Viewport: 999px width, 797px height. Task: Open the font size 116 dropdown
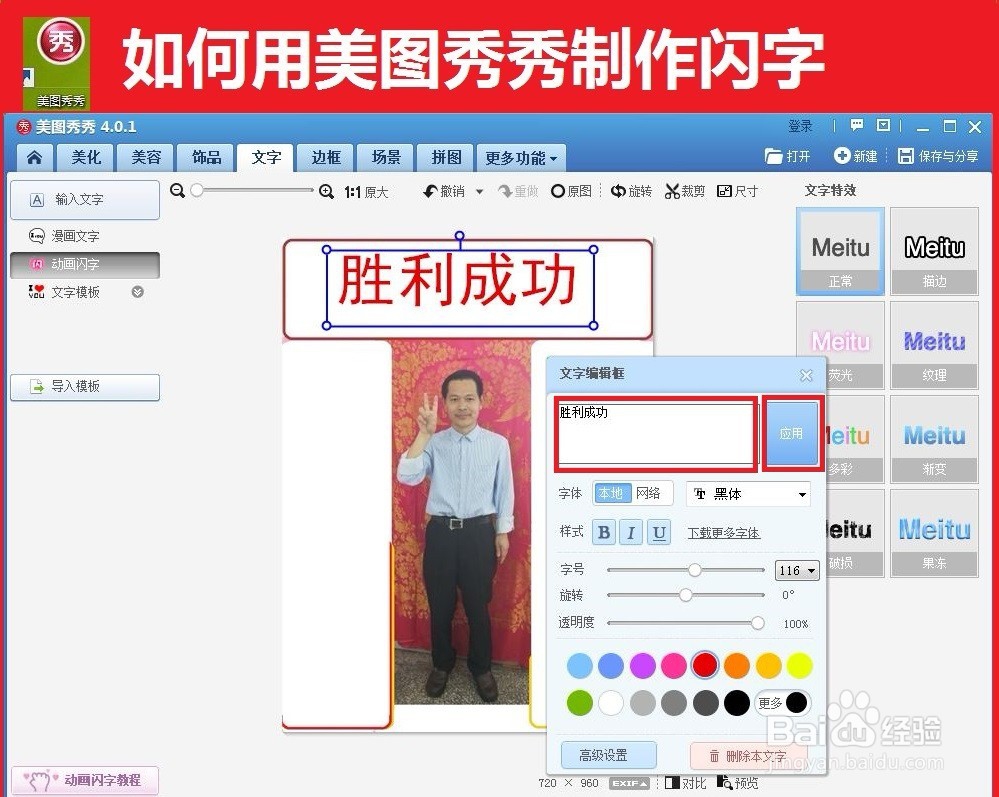(x=796, y=570)
